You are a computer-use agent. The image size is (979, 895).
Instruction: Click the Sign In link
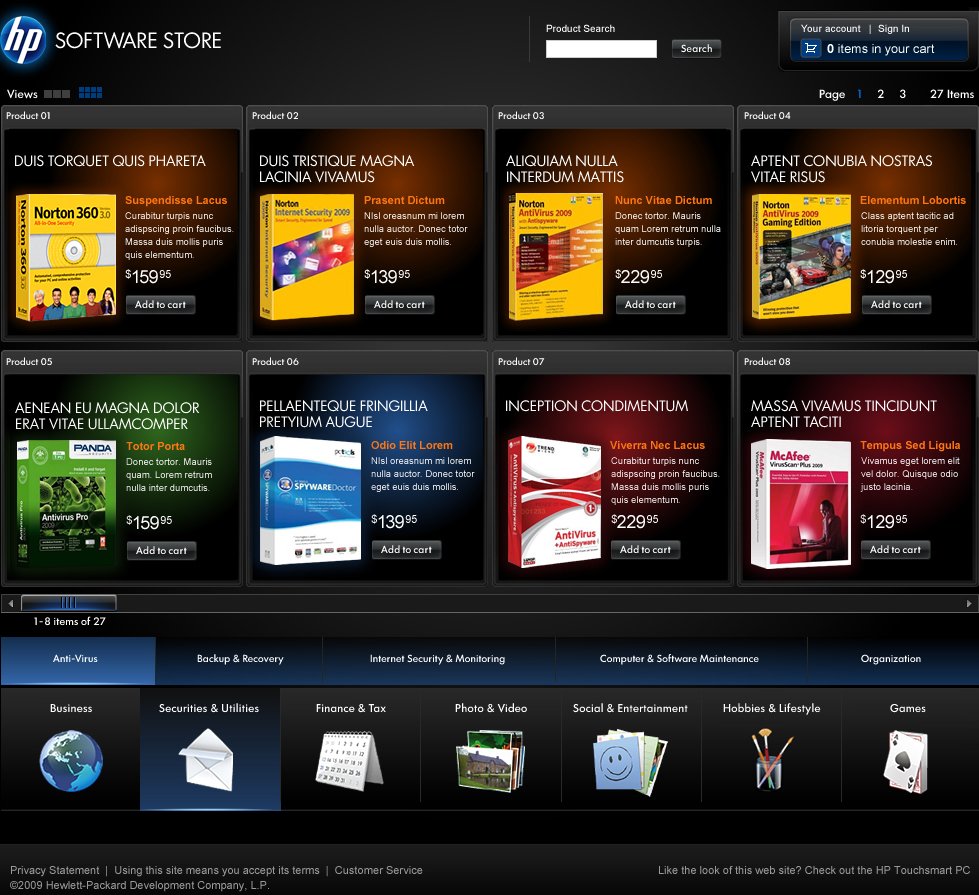893,29
